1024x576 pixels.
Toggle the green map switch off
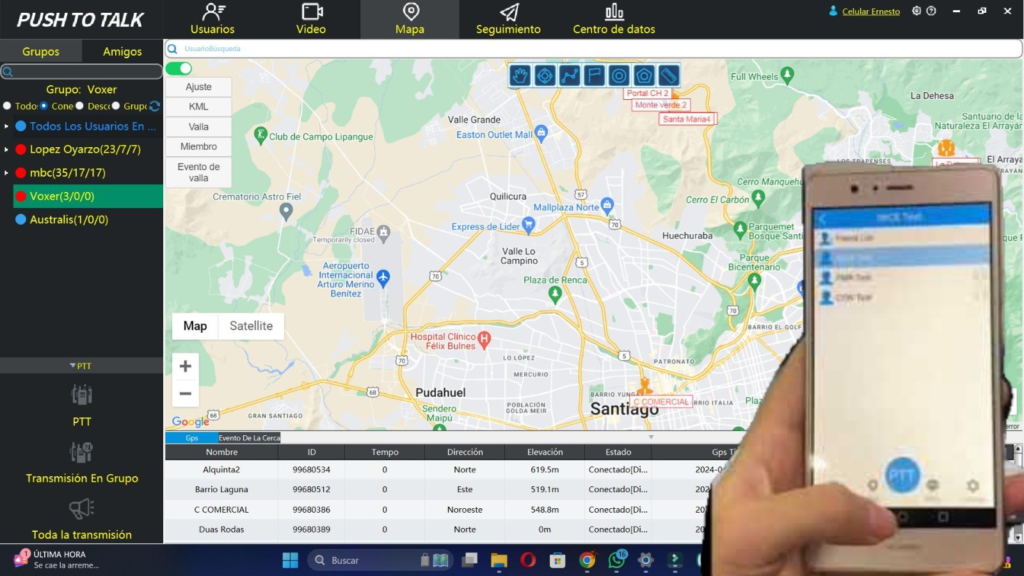(179, 69)
